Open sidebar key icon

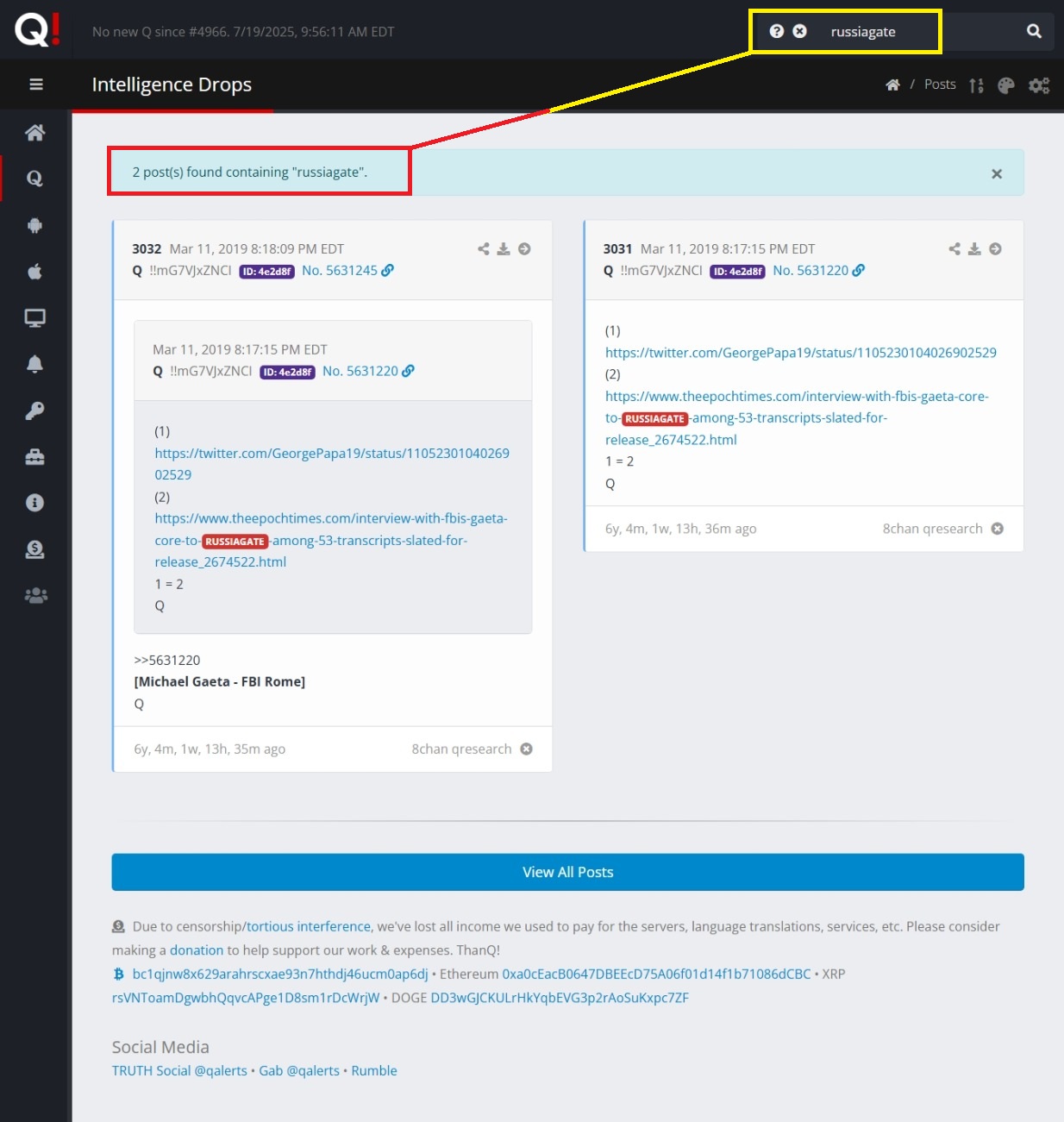(x=35, y=411)
